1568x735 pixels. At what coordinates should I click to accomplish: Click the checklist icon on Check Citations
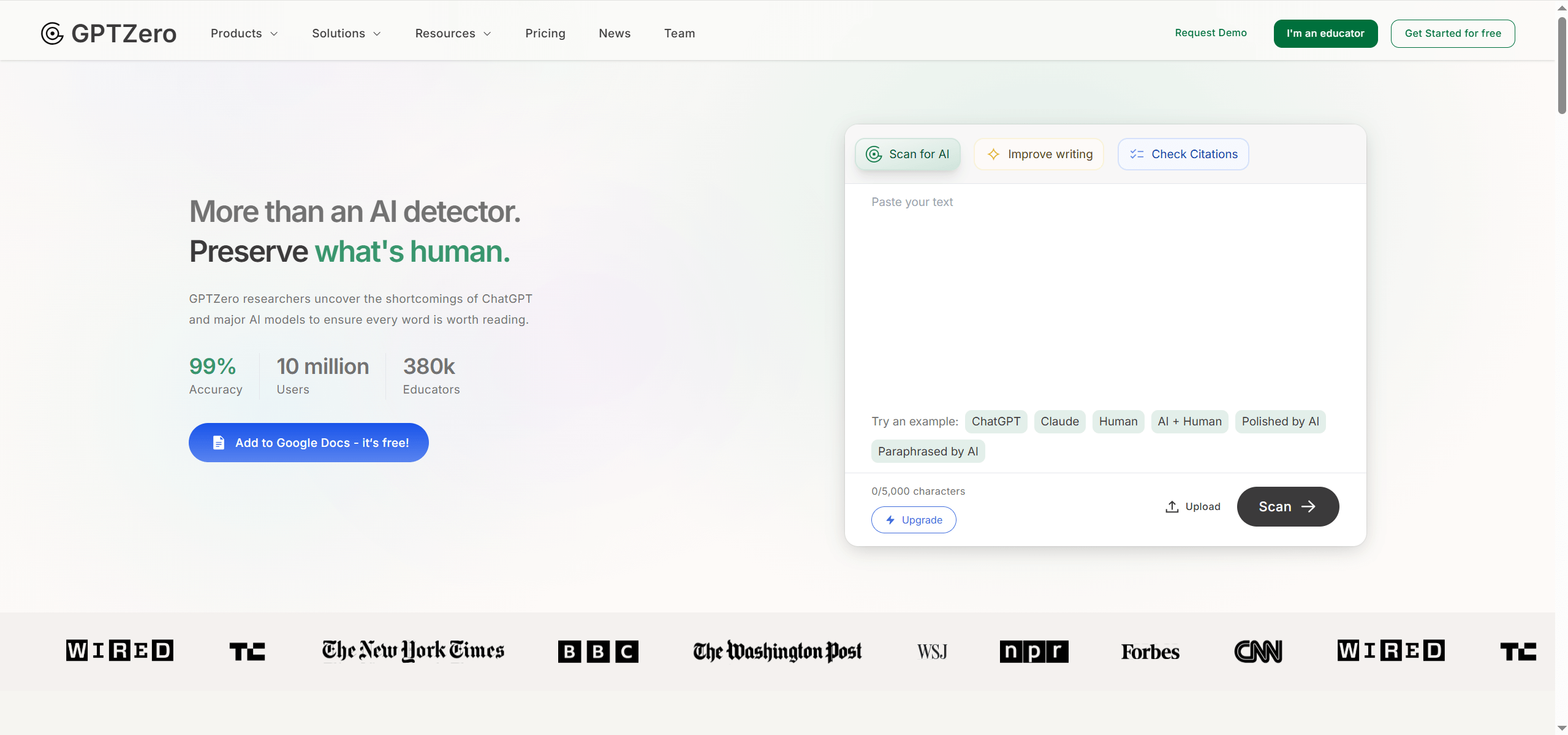1137,154
